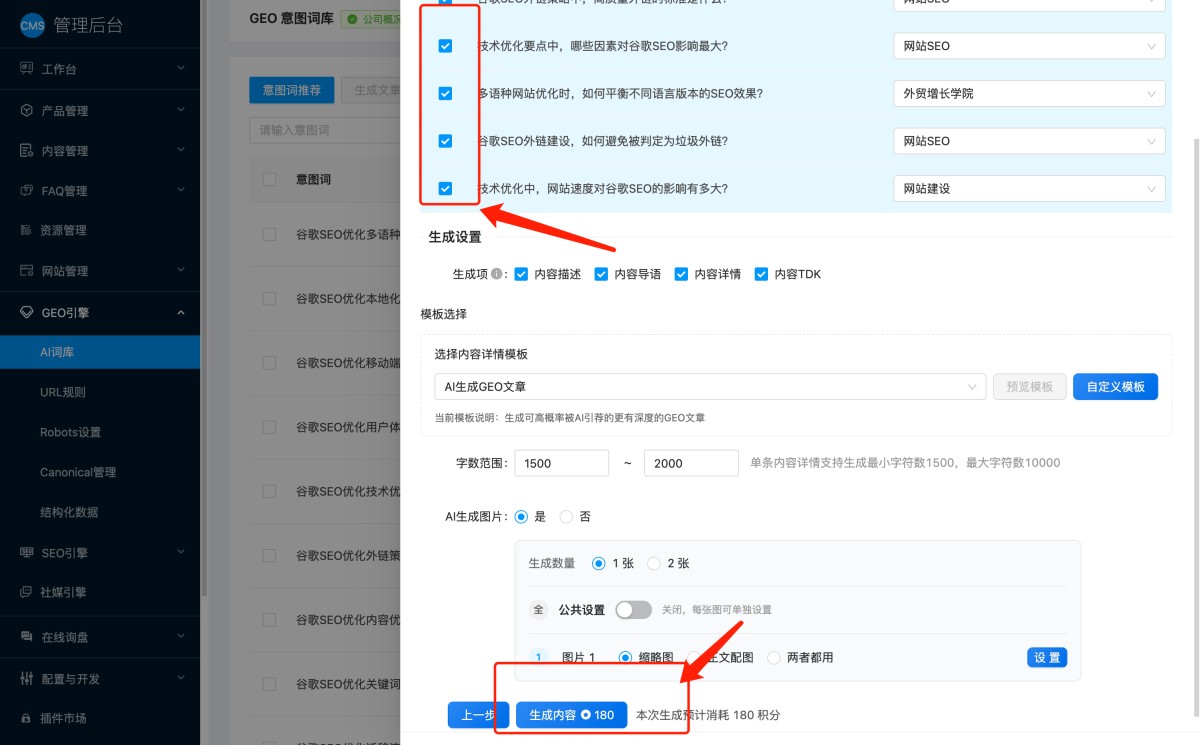Uncheck the 内容描述 checkbox

tap(520, 274)
